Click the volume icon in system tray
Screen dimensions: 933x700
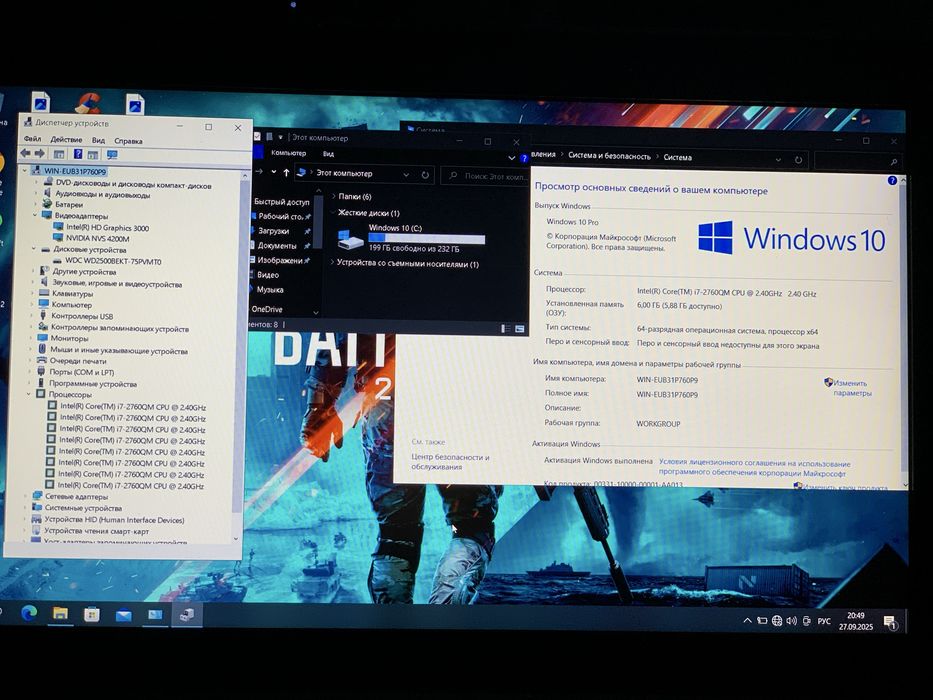(x=791, y=621)
